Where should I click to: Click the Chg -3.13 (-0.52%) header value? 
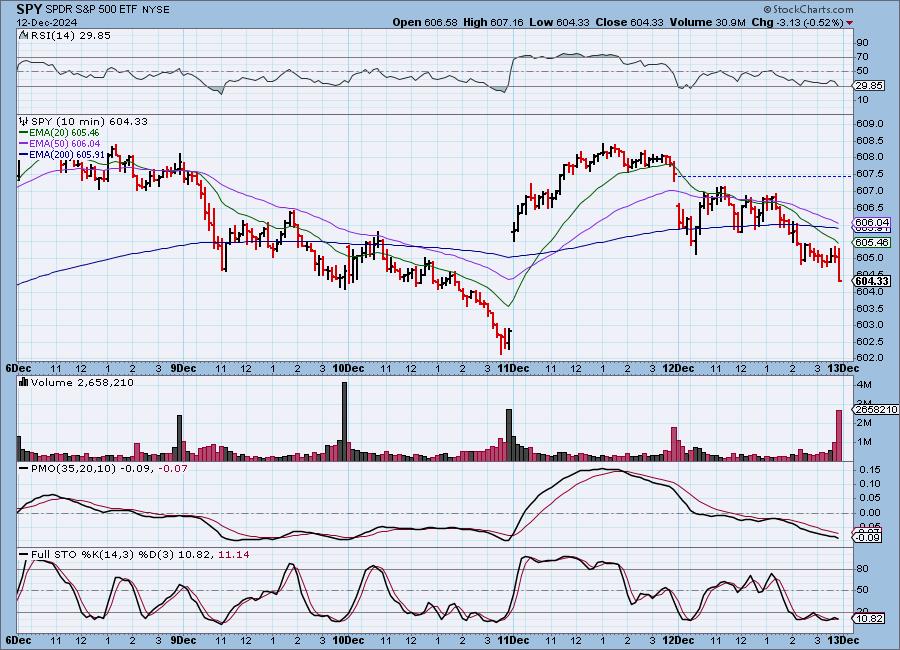797,22
